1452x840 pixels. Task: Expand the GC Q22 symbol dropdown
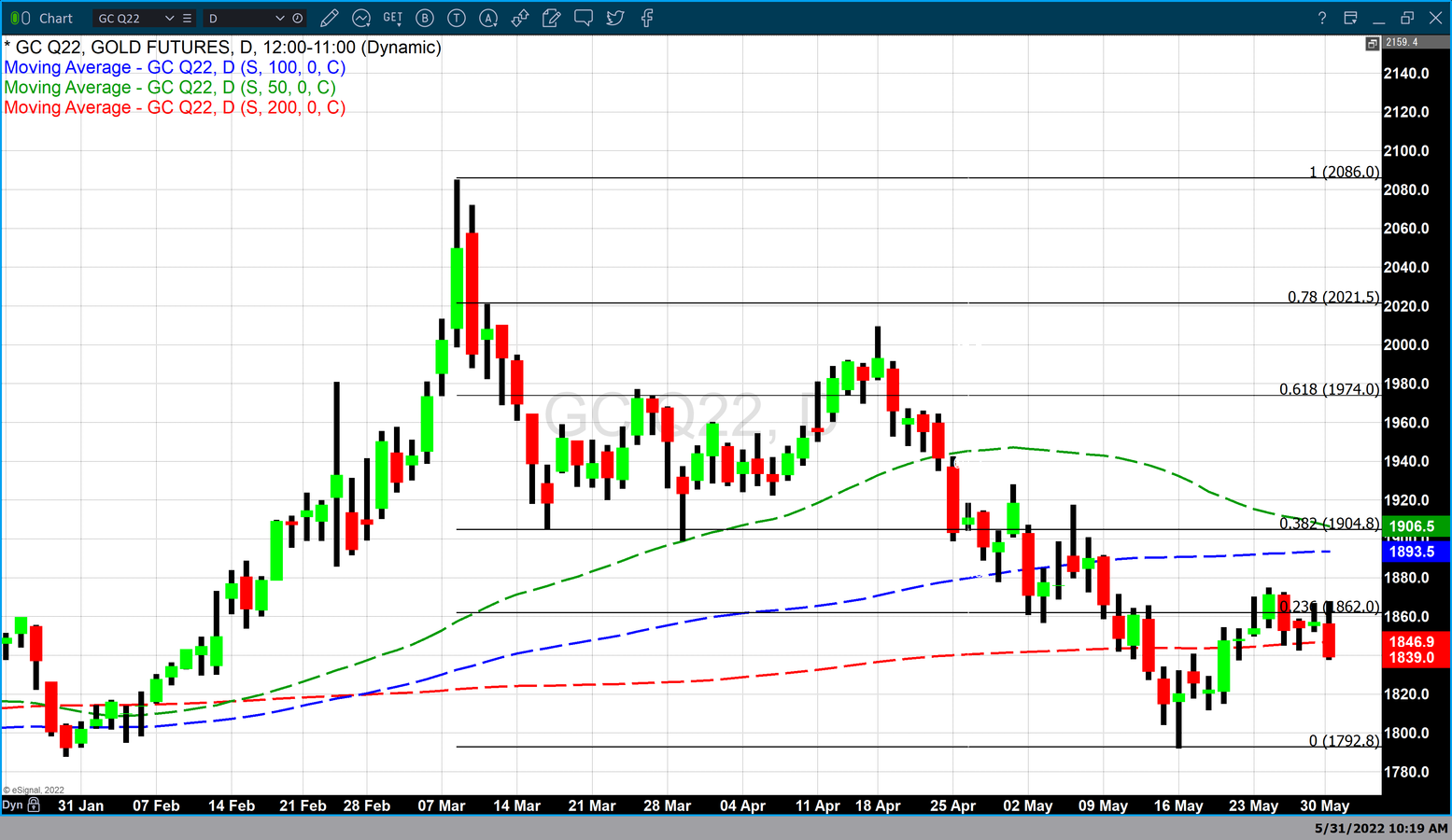click(x=169, y=18)
